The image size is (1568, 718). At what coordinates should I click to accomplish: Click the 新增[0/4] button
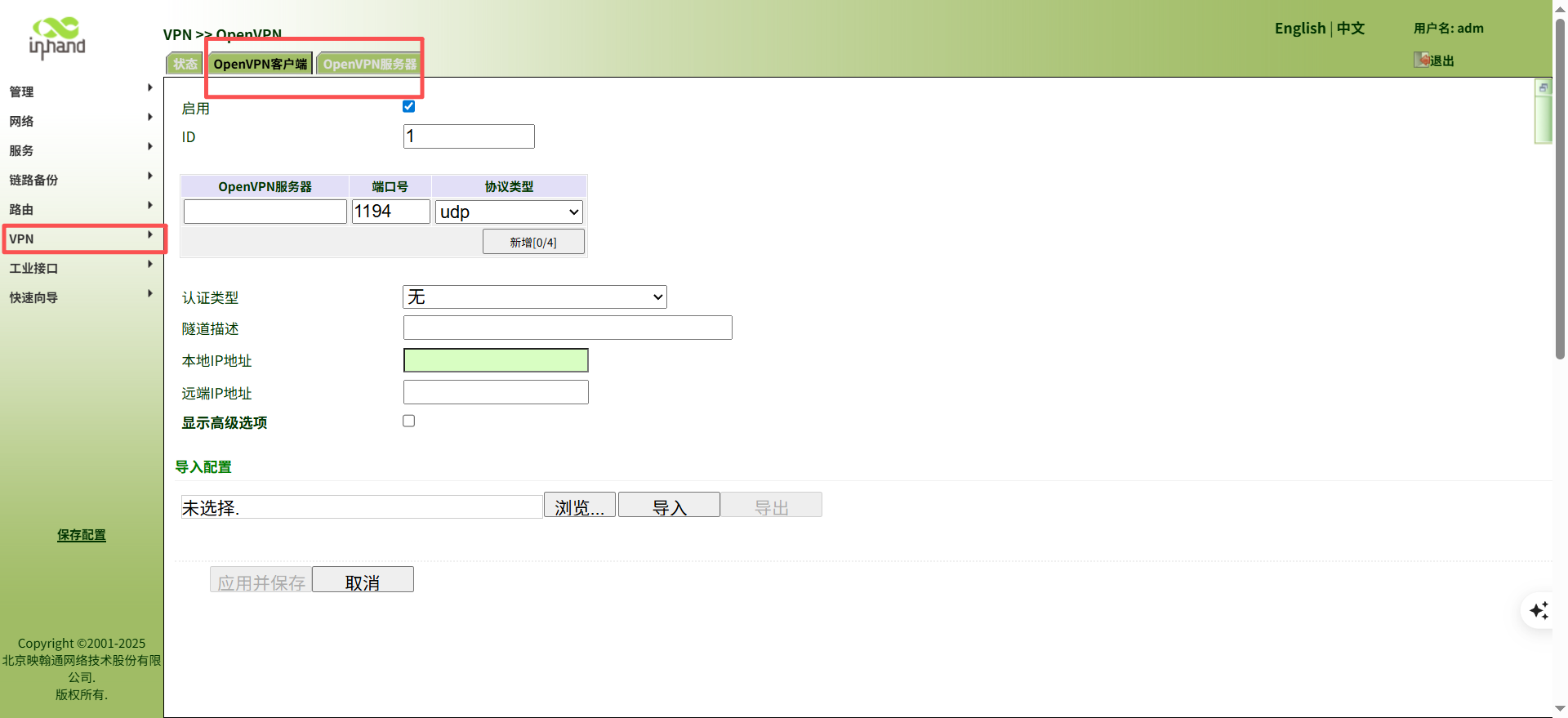tap(533, 242)
